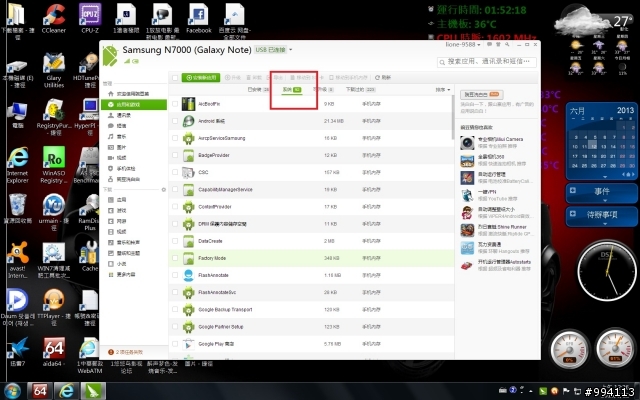Click the 一键VPN recommended app link
640x400 pixels.
[x=487, y=192]
